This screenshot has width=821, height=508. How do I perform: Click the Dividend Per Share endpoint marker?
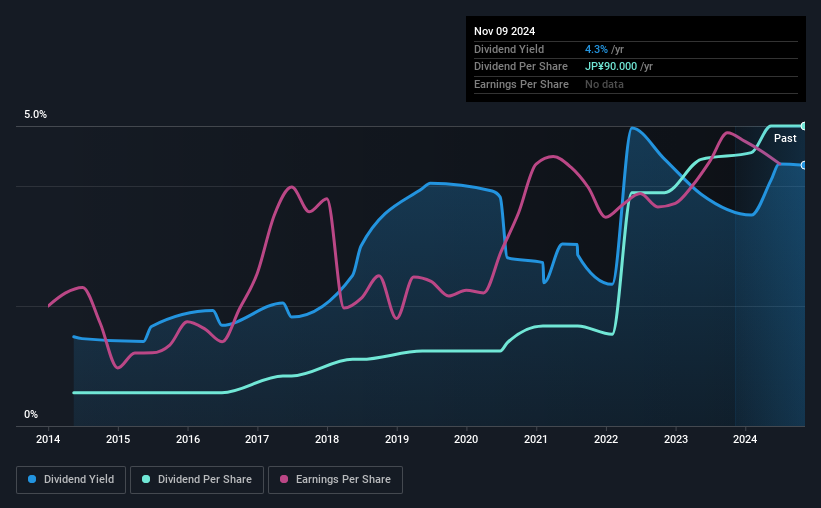[804, 126]
